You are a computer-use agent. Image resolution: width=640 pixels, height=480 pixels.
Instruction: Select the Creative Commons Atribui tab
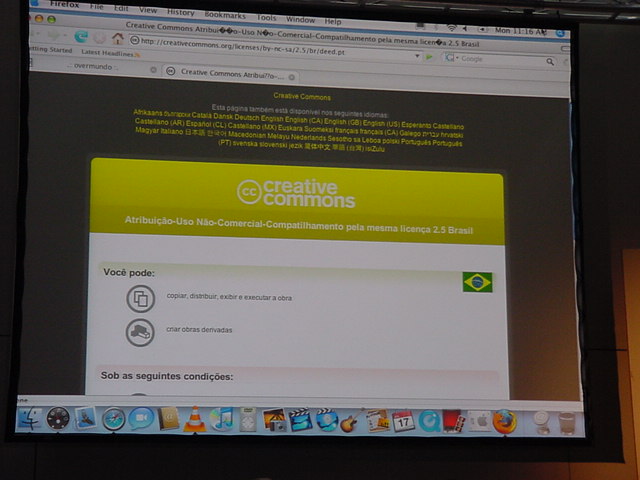(231, 73)
